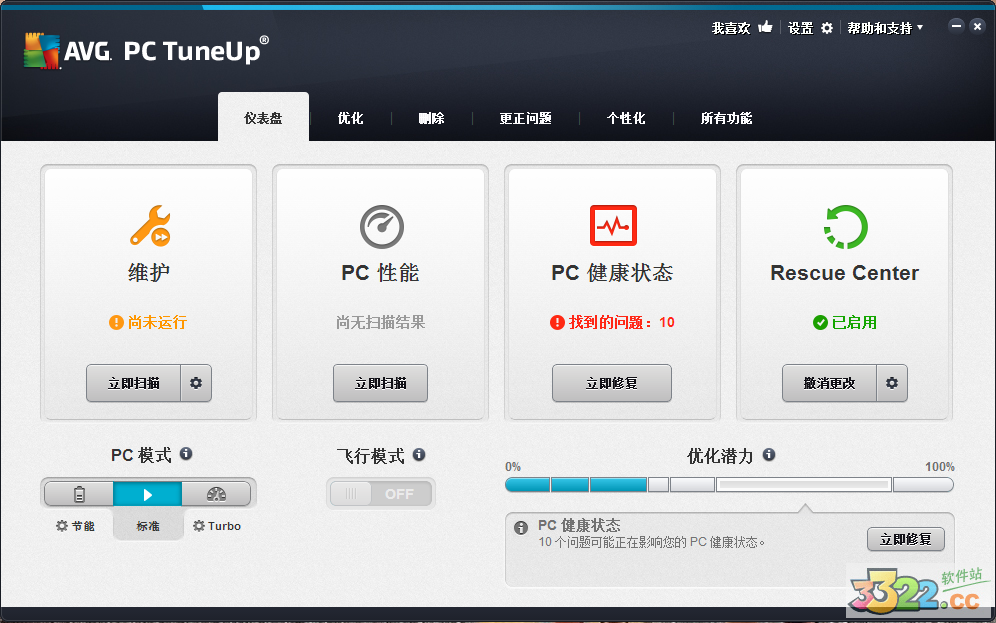This screenshot has width=996, height=623.
Task: Toggle 飞行模式 switch on
Action: click(x=380, y=493)
